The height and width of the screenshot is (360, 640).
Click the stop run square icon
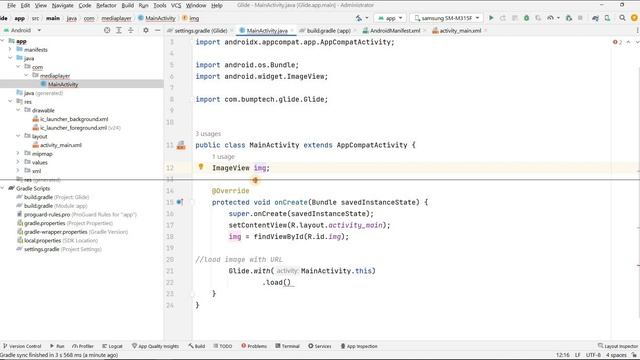pyautogui.click(x=580, y=18)
